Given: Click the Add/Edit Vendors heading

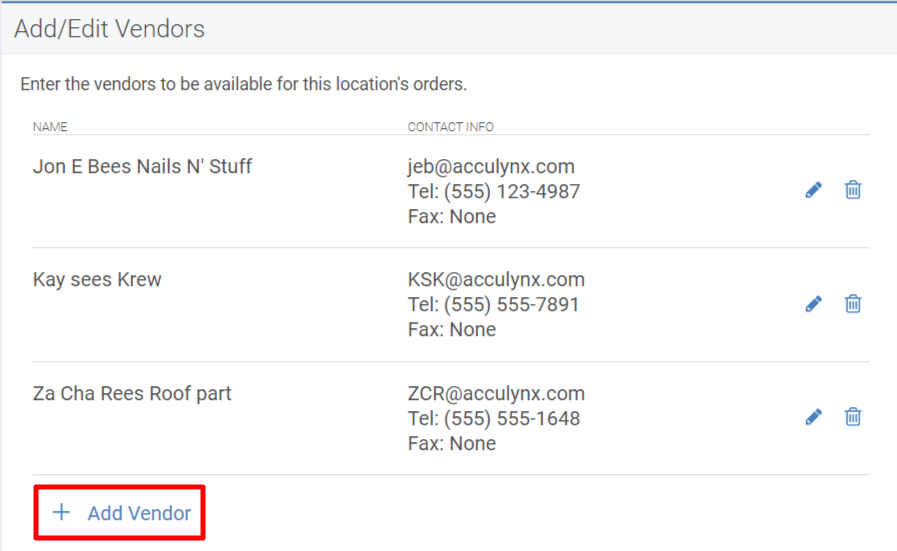Looking at the screenshot, I should (109, 29).
